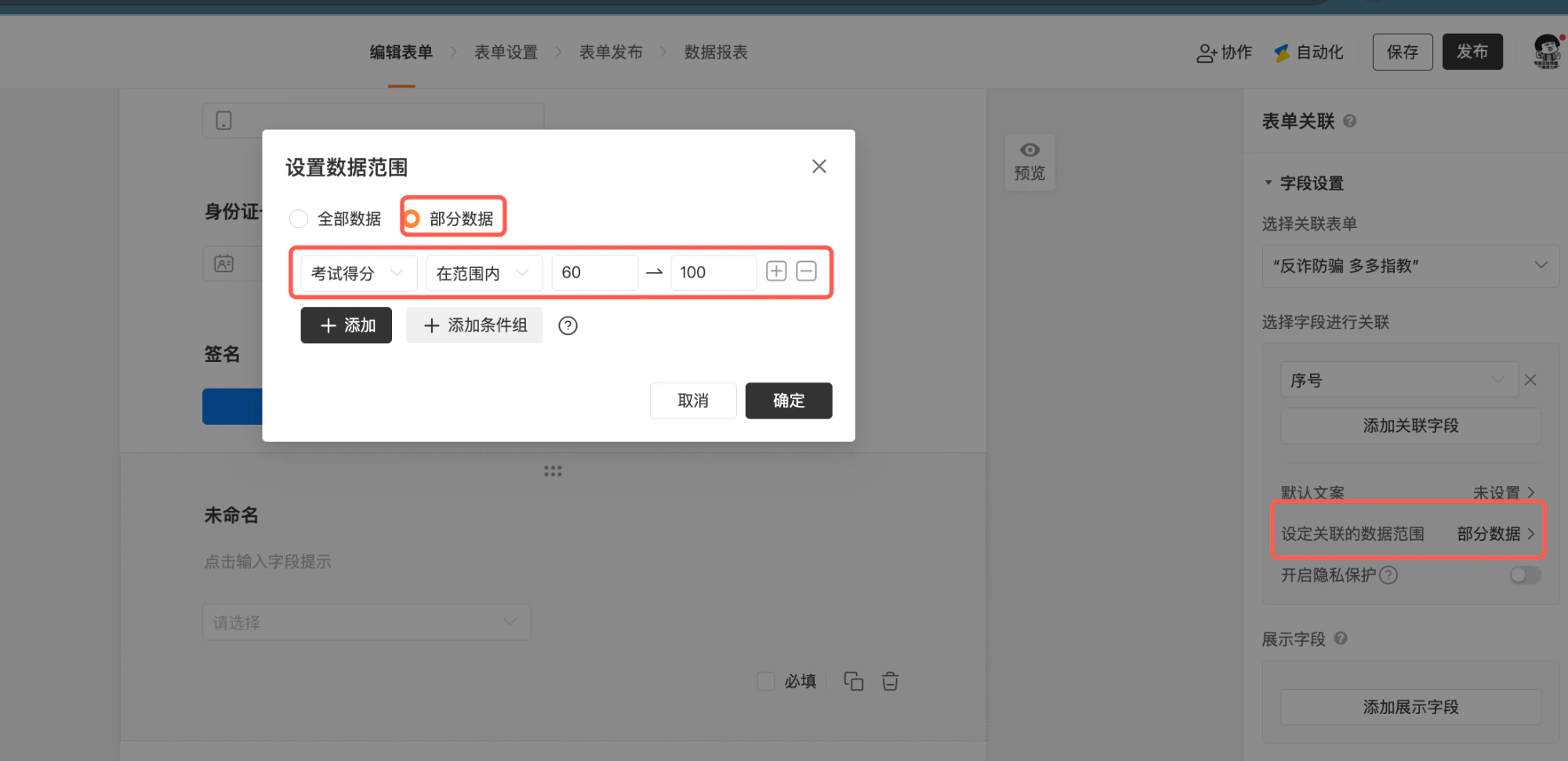Click the 确定 confirm button

pyautogui.click(x=789, y=400)
